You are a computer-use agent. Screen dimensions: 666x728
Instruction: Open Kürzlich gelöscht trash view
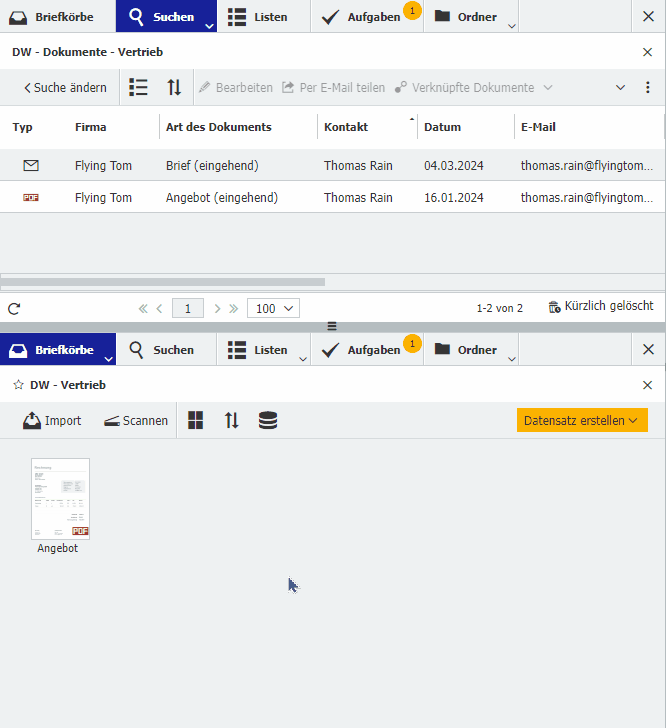click(600, 307)
